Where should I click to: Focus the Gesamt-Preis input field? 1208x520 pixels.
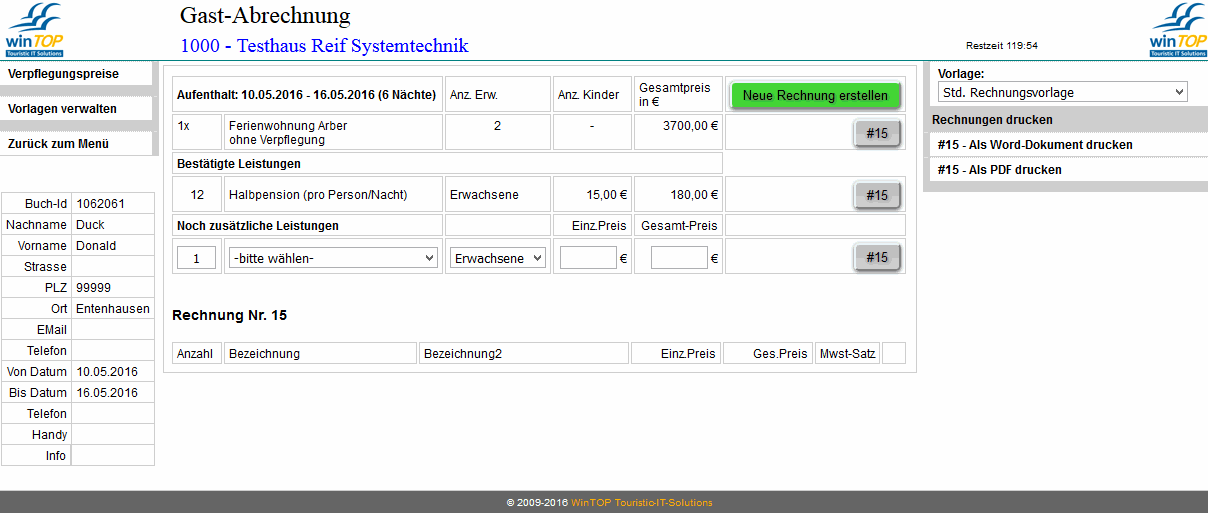679,258
